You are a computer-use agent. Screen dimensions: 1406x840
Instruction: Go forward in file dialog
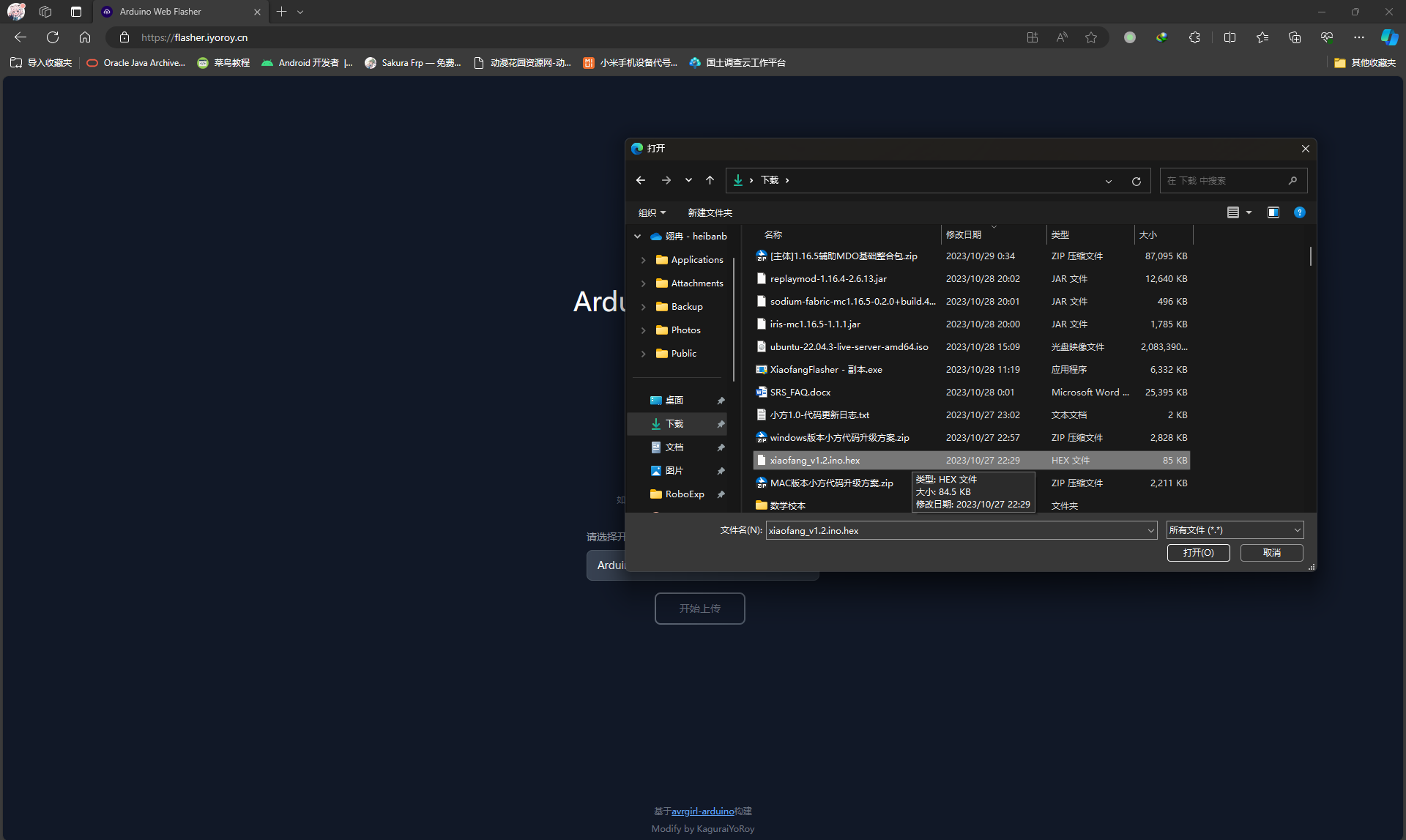[666, 180]
